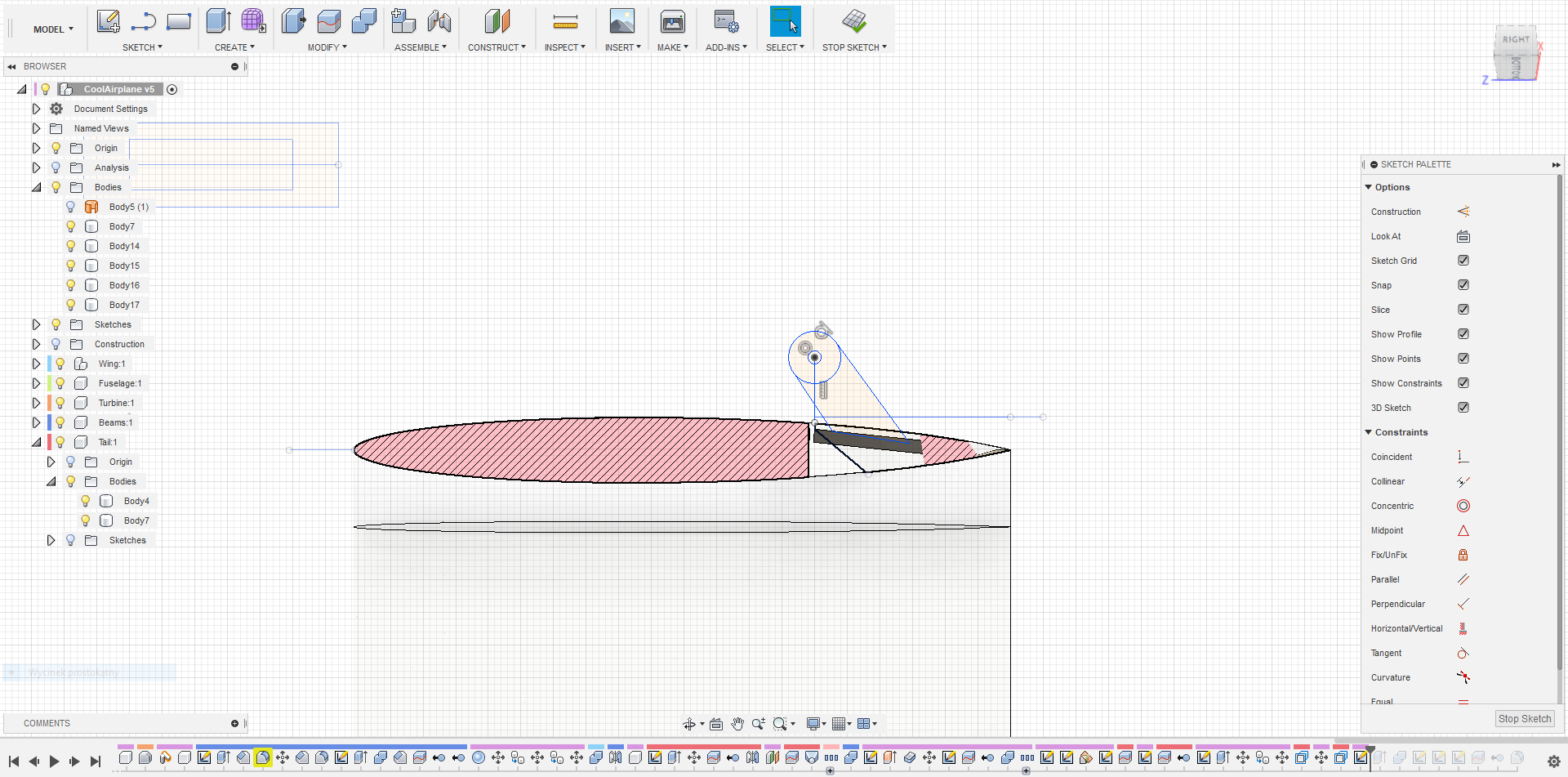The image size is (1568, 777).
Task: Click the Offset Plane construct icon
Action: point(497,21)
